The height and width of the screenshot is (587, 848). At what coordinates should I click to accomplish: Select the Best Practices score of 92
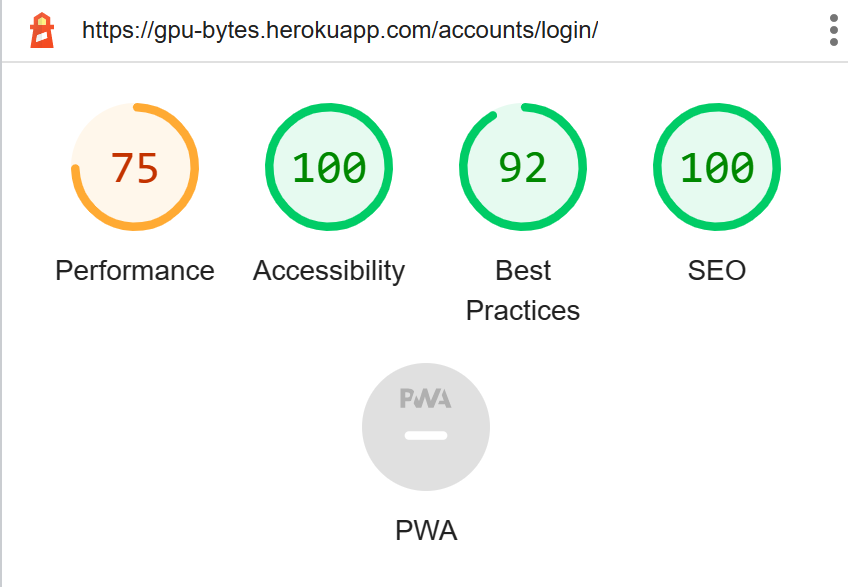coord(523,168)
